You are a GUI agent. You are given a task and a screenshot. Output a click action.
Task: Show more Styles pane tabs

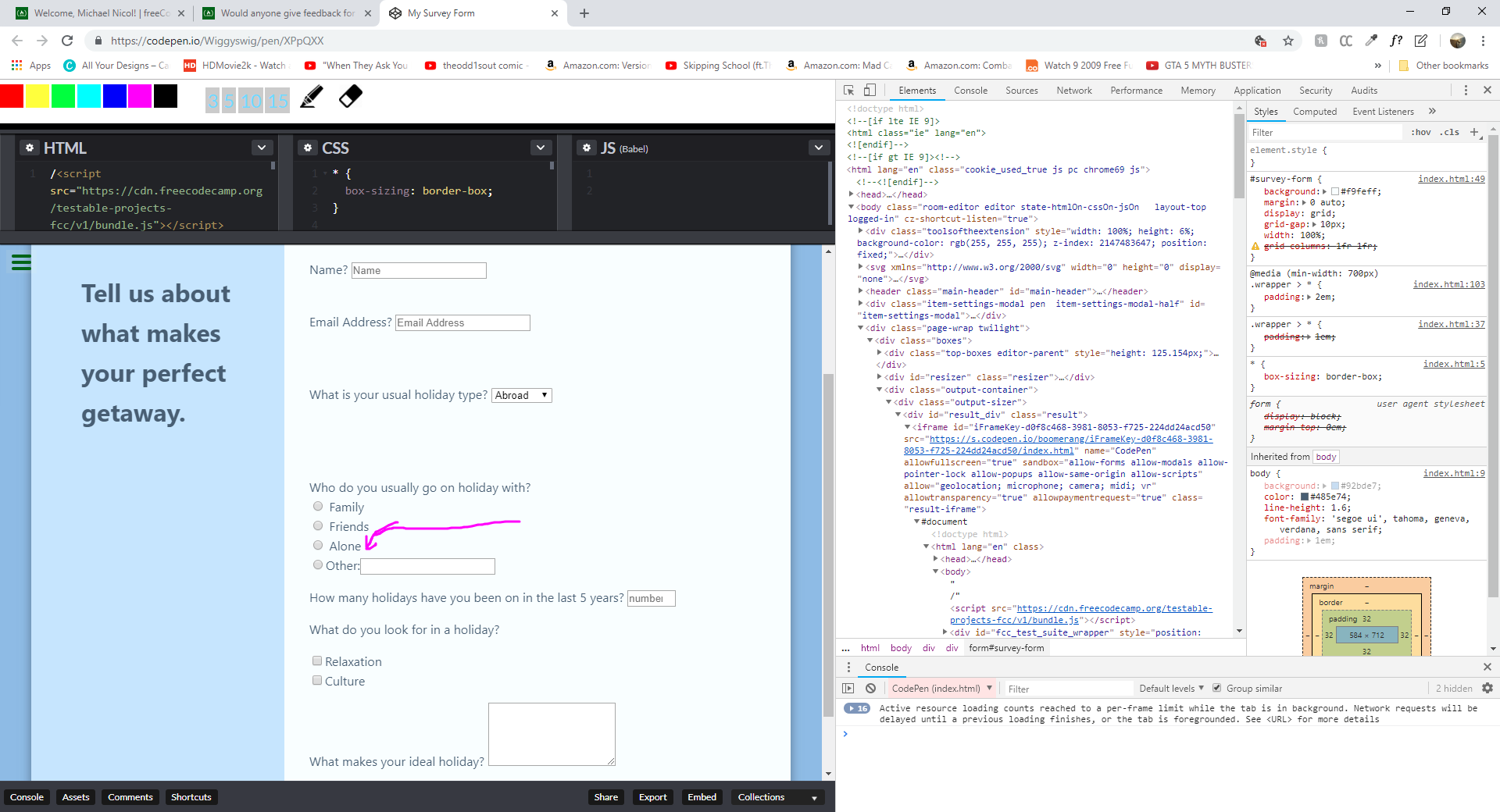[1432, 112]
